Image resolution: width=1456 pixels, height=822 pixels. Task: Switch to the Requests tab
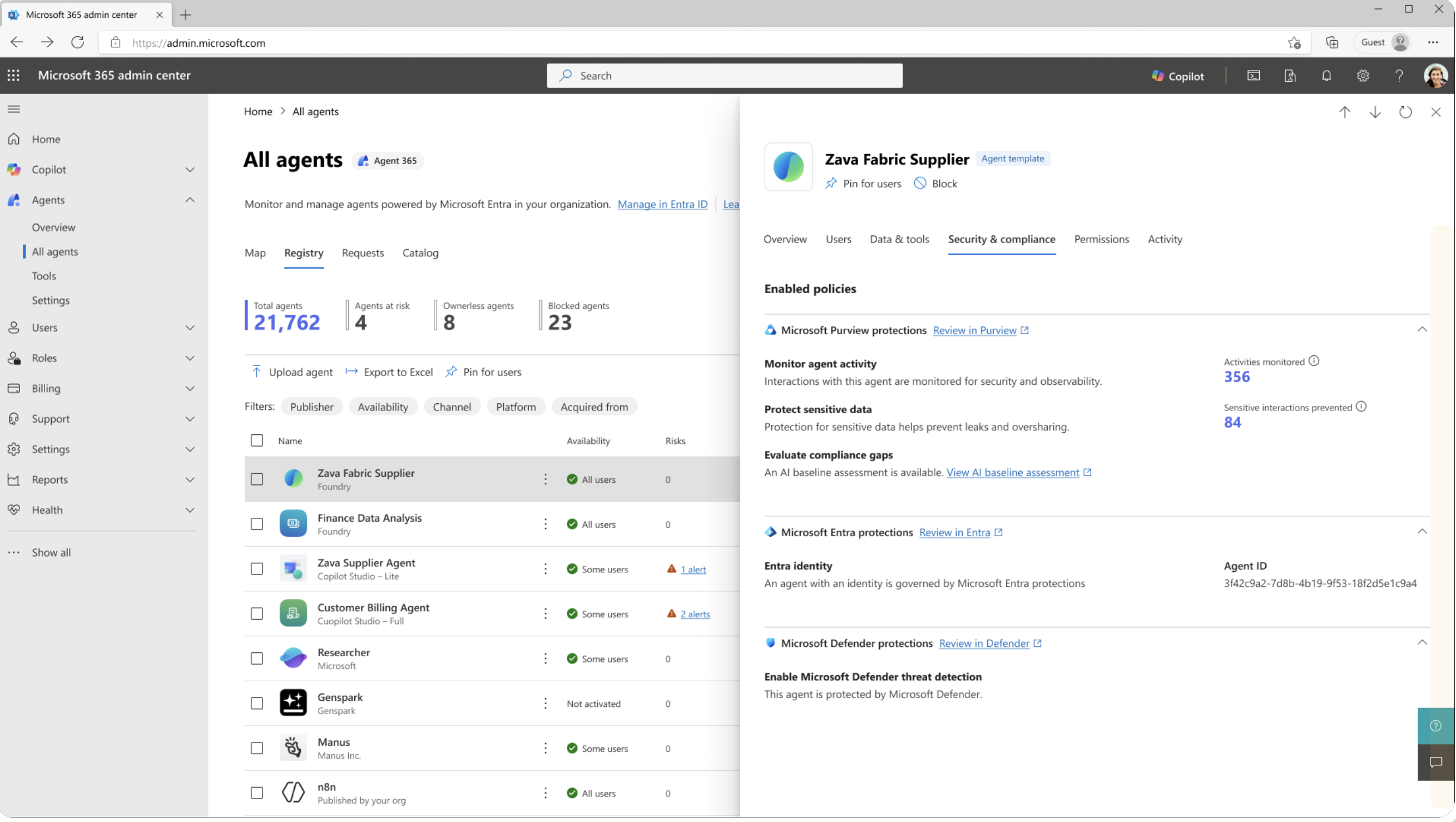[x=363, y=253]
